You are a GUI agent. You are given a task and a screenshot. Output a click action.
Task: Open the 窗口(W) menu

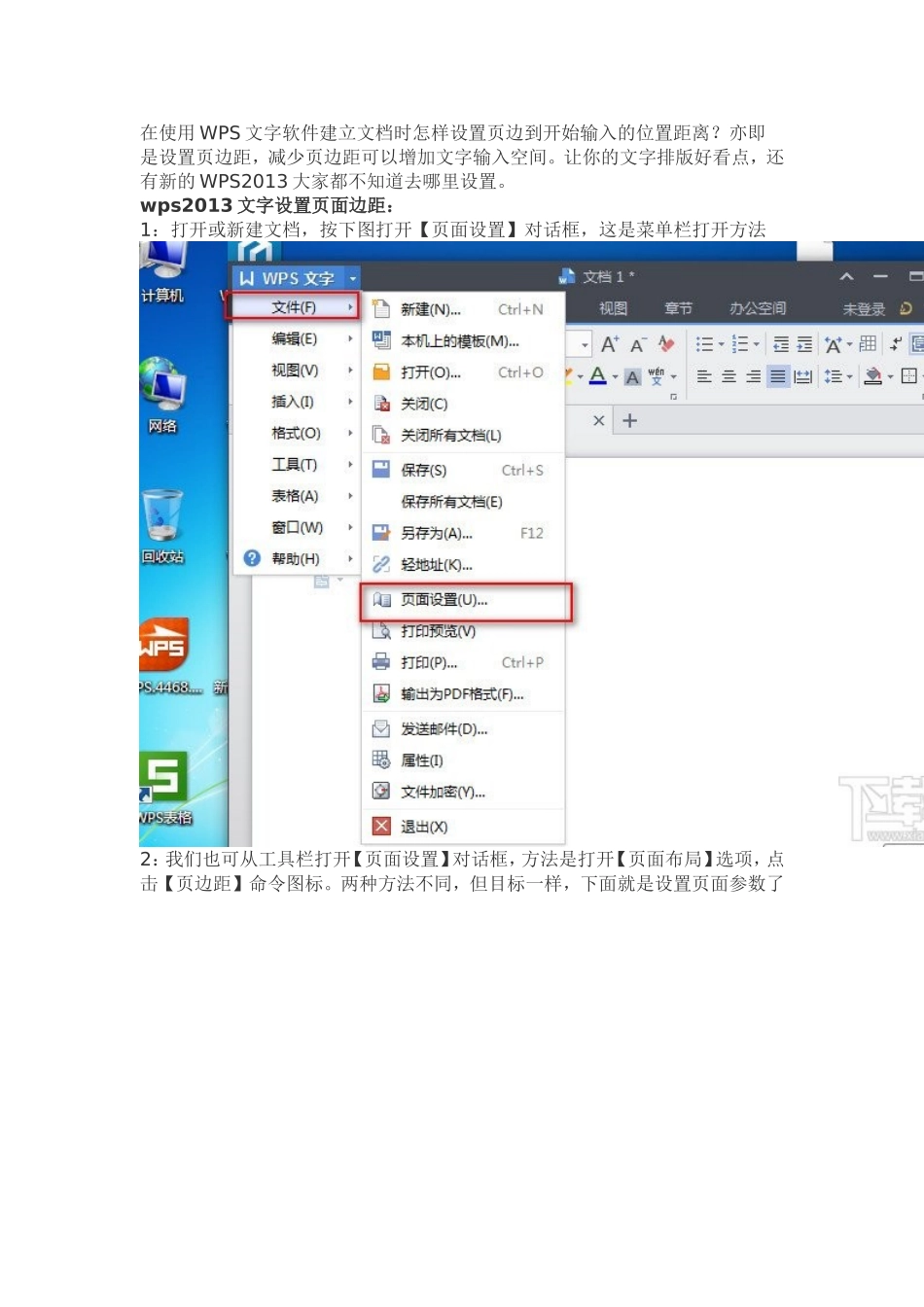295,527
